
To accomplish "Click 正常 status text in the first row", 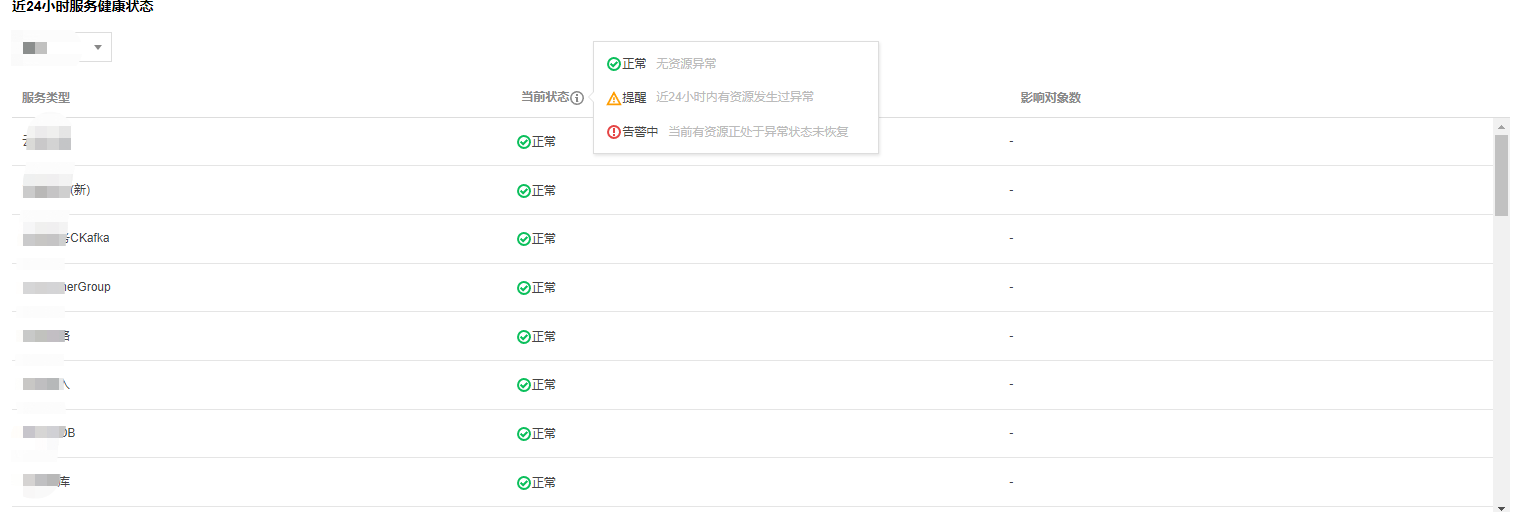I will click(x=544, y=142).
